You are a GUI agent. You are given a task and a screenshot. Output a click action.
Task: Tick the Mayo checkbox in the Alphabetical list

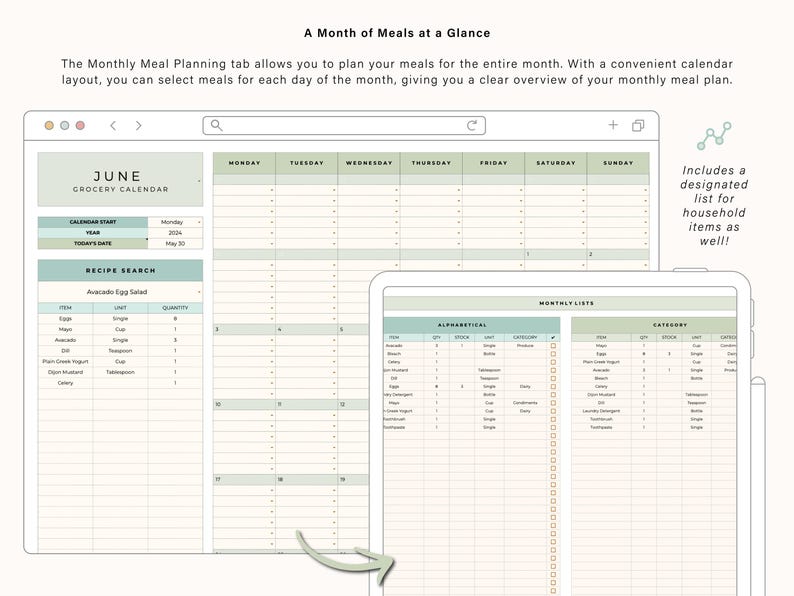pos(553,403)
